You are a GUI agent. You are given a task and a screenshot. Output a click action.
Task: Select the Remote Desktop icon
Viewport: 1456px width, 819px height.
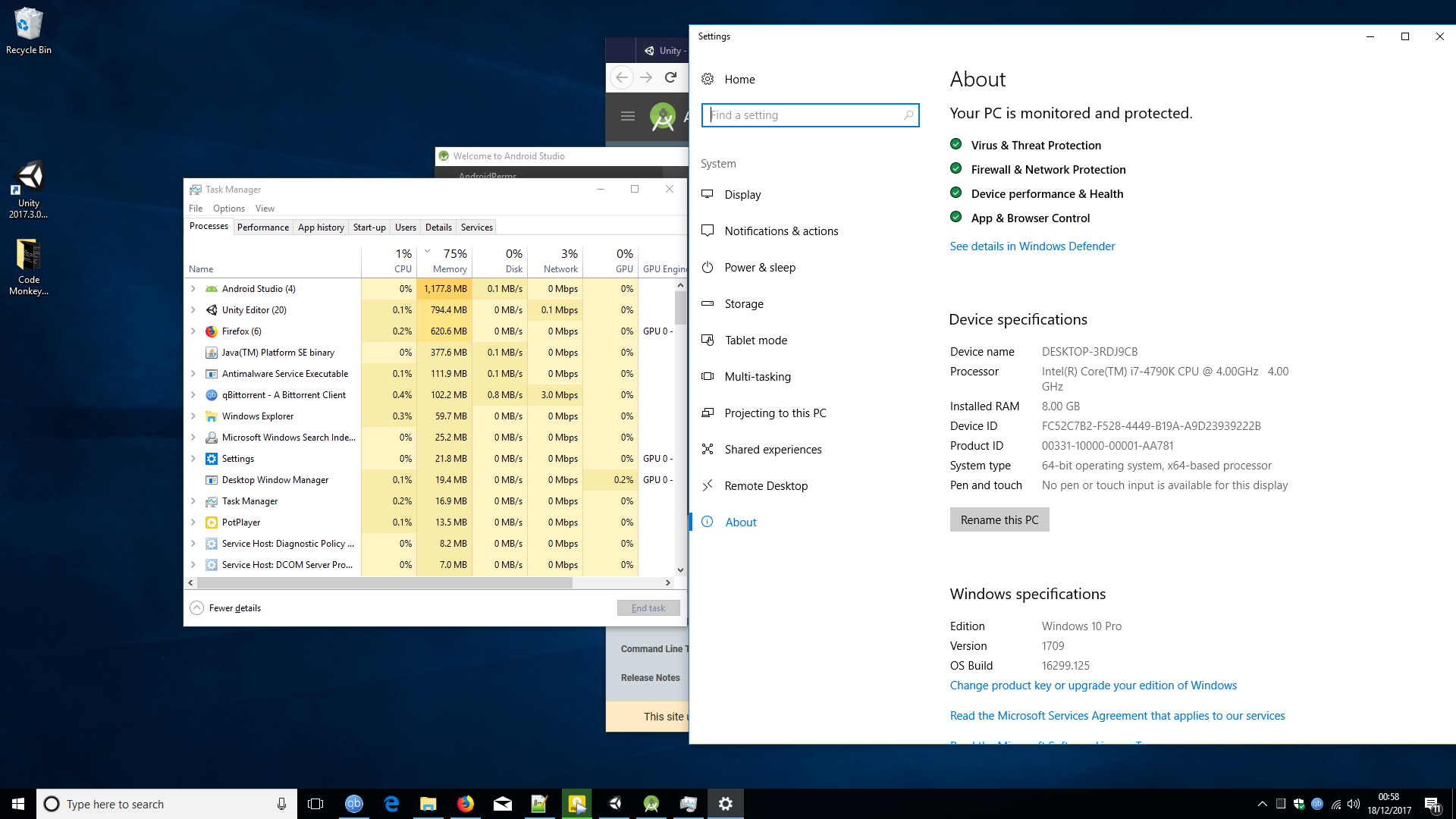coord(708,485)
